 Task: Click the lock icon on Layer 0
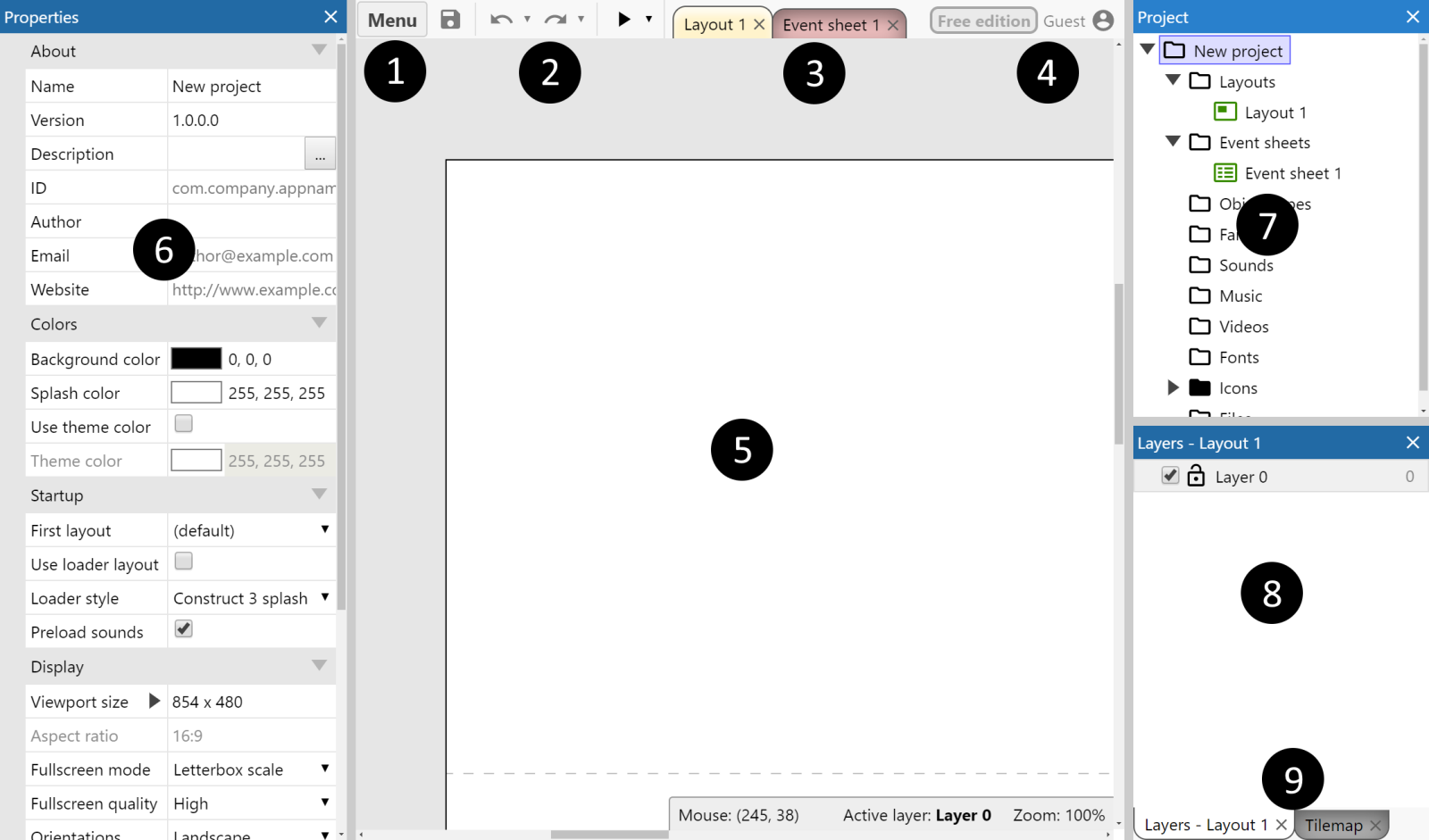point(1196,476)
